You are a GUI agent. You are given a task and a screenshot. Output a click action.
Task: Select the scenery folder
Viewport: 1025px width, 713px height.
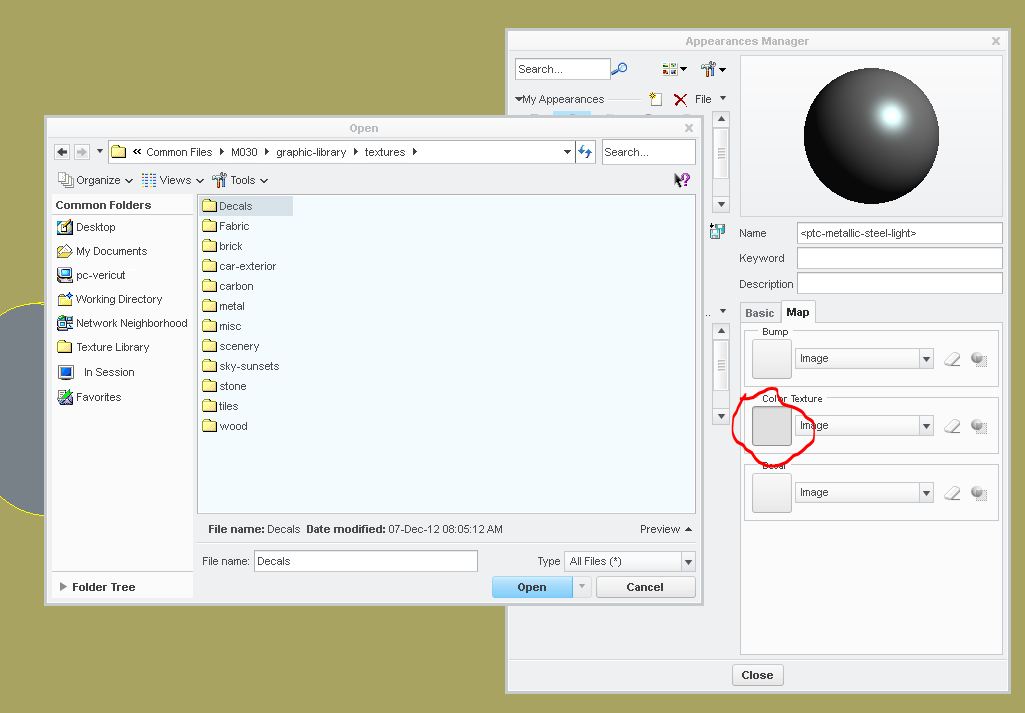coord(231,346)
